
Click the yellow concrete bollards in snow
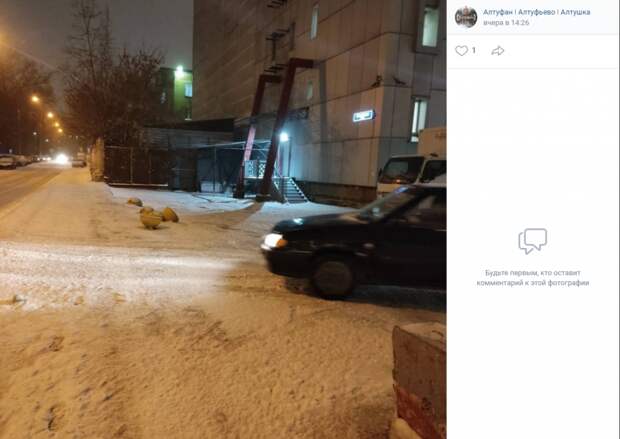(x=154, y=214)
